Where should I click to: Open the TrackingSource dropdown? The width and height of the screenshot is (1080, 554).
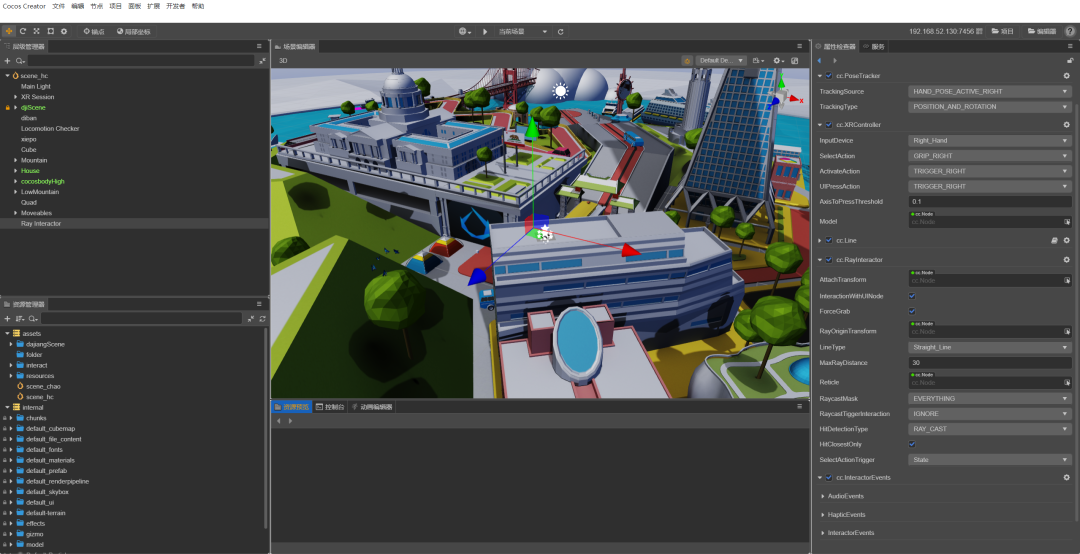(989, 91)
